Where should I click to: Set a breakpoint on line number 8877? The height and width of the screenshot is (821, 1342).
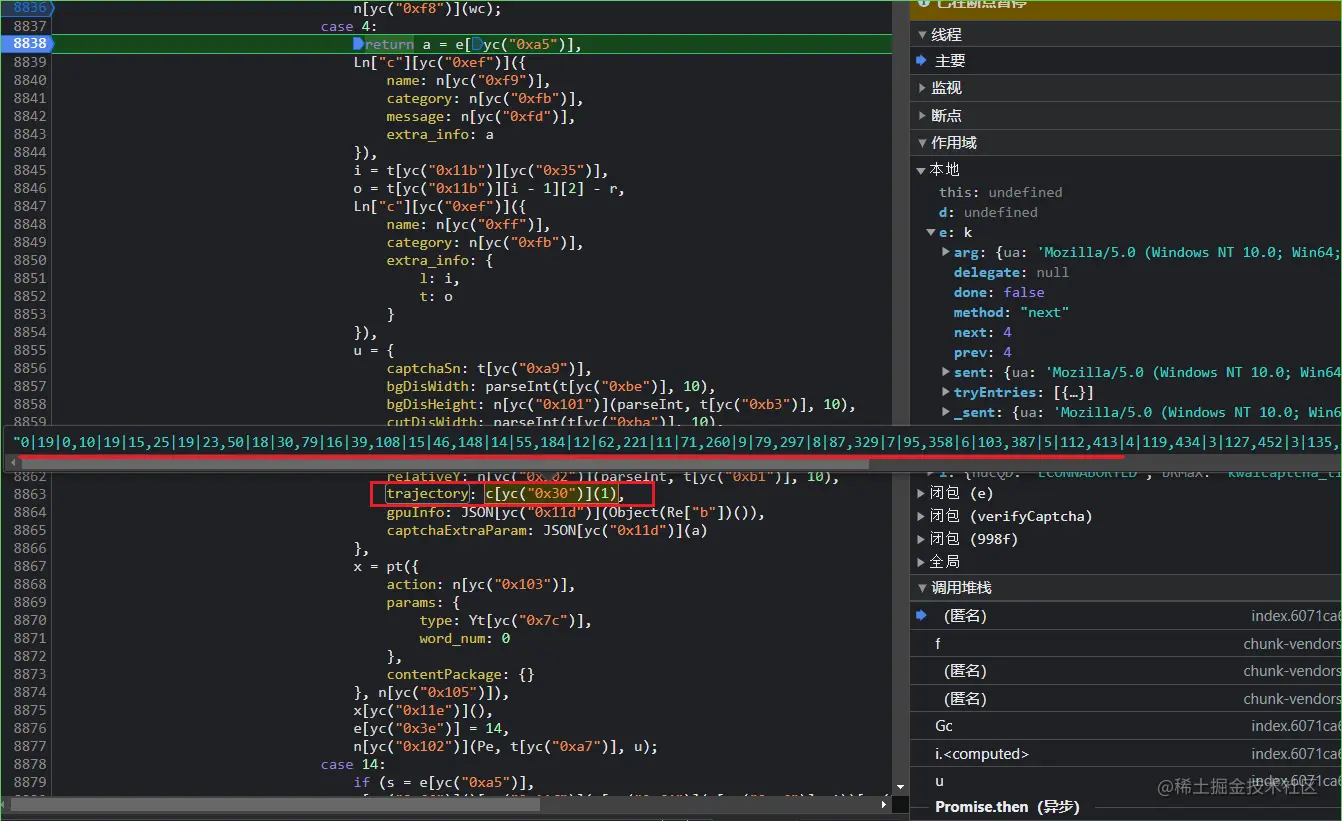29,746
